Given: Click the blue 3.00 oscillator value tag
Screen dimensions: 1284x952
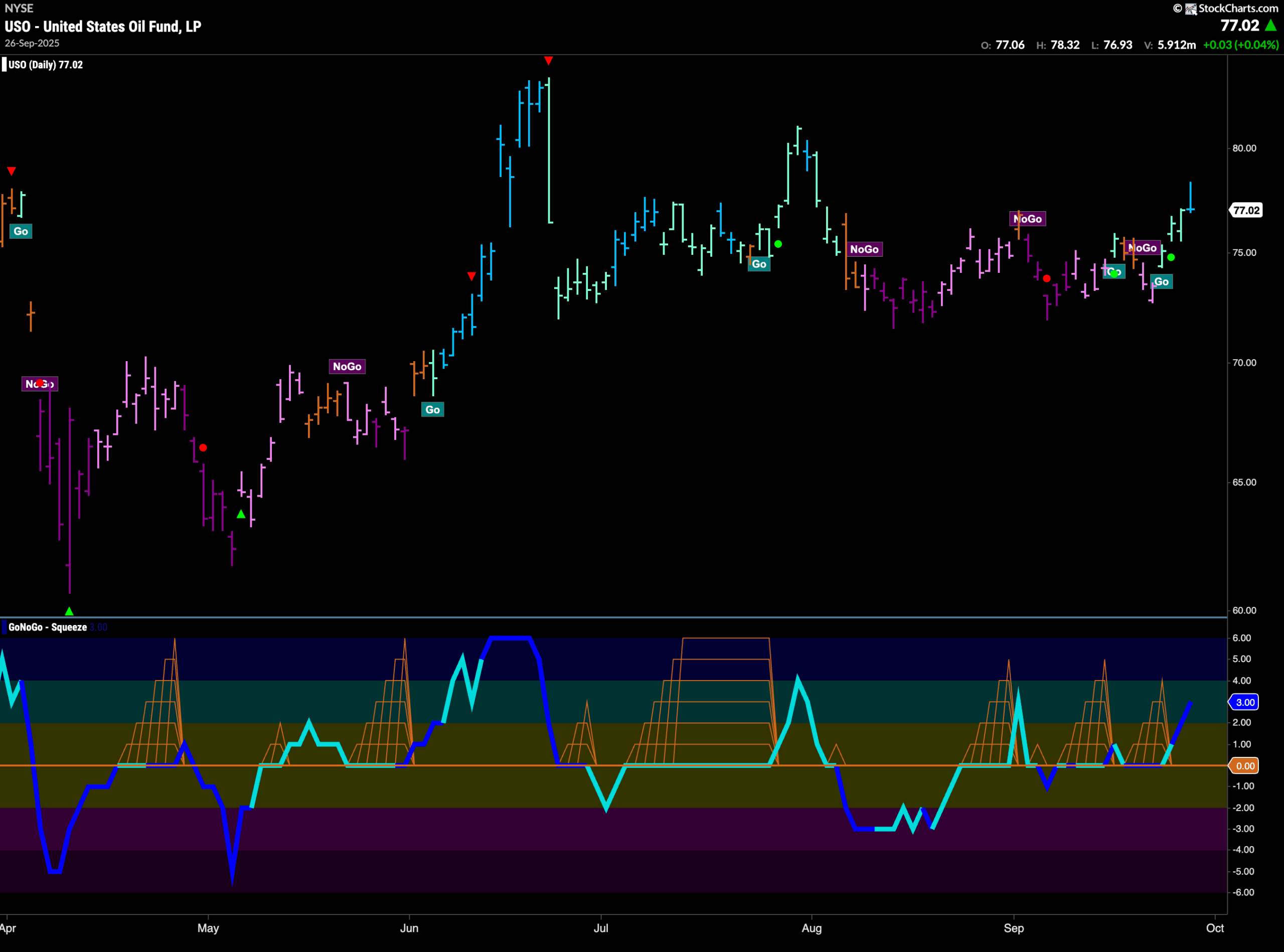Looking at the screenshot, I should coord(1244,702).
